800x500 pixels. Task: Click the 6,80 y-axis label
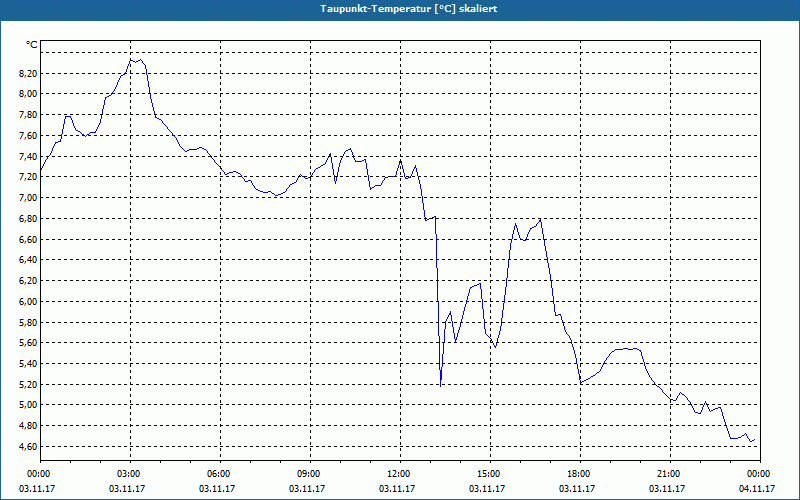(x=29, y=218)
